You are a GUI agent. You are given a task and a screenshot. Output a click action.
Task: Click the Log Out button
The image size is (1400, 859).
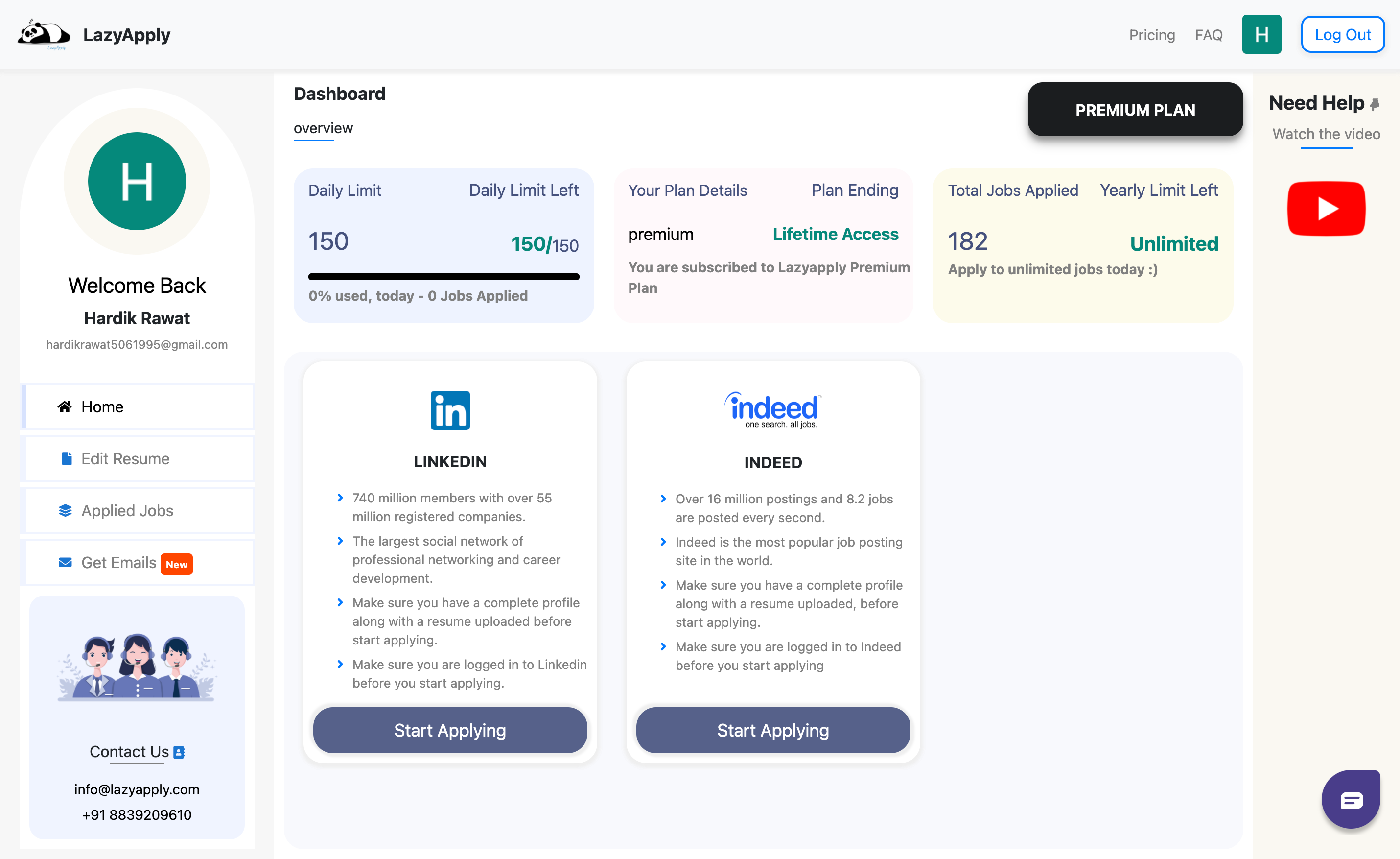1342,35
